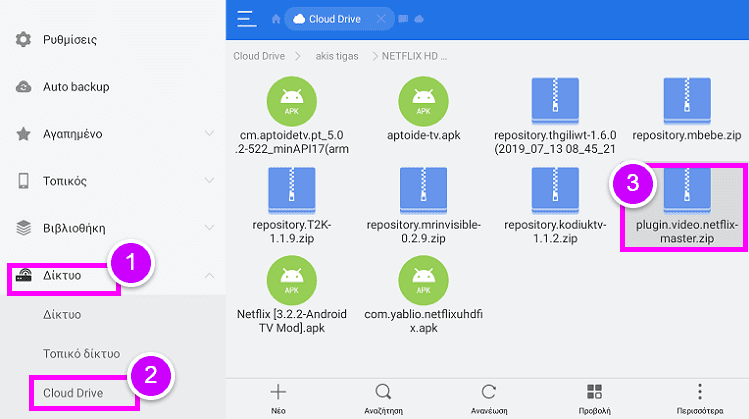The height and width of the screenshot is (419, 749).
Task: Click the plugin.video.netflix-master.zip filename
Action: click(x=687, y=231)
